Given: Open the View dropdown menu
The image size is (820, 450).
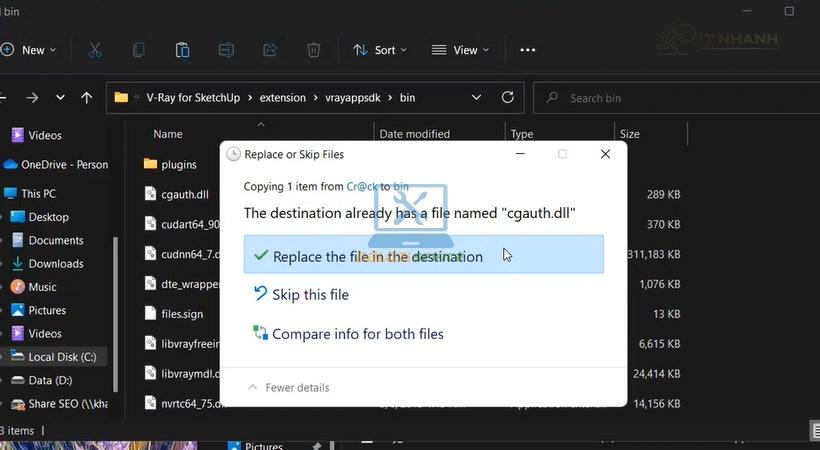Looking at the screenshot, I should pos(460,50).
